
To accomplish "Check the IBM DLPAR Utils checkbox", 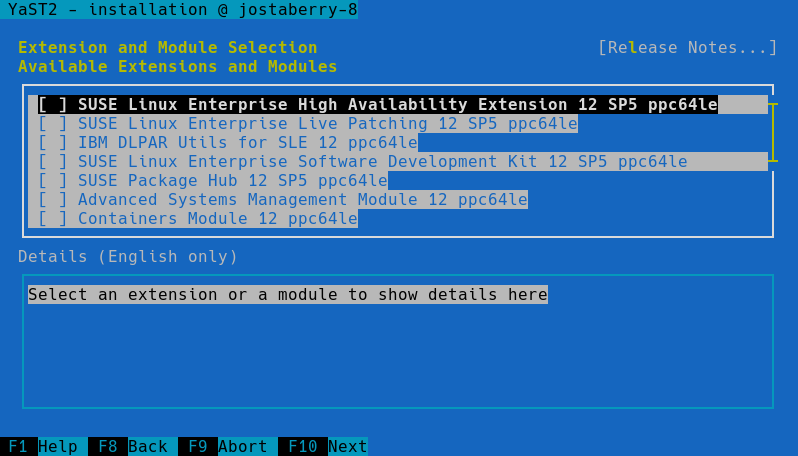I will (53, 143).
